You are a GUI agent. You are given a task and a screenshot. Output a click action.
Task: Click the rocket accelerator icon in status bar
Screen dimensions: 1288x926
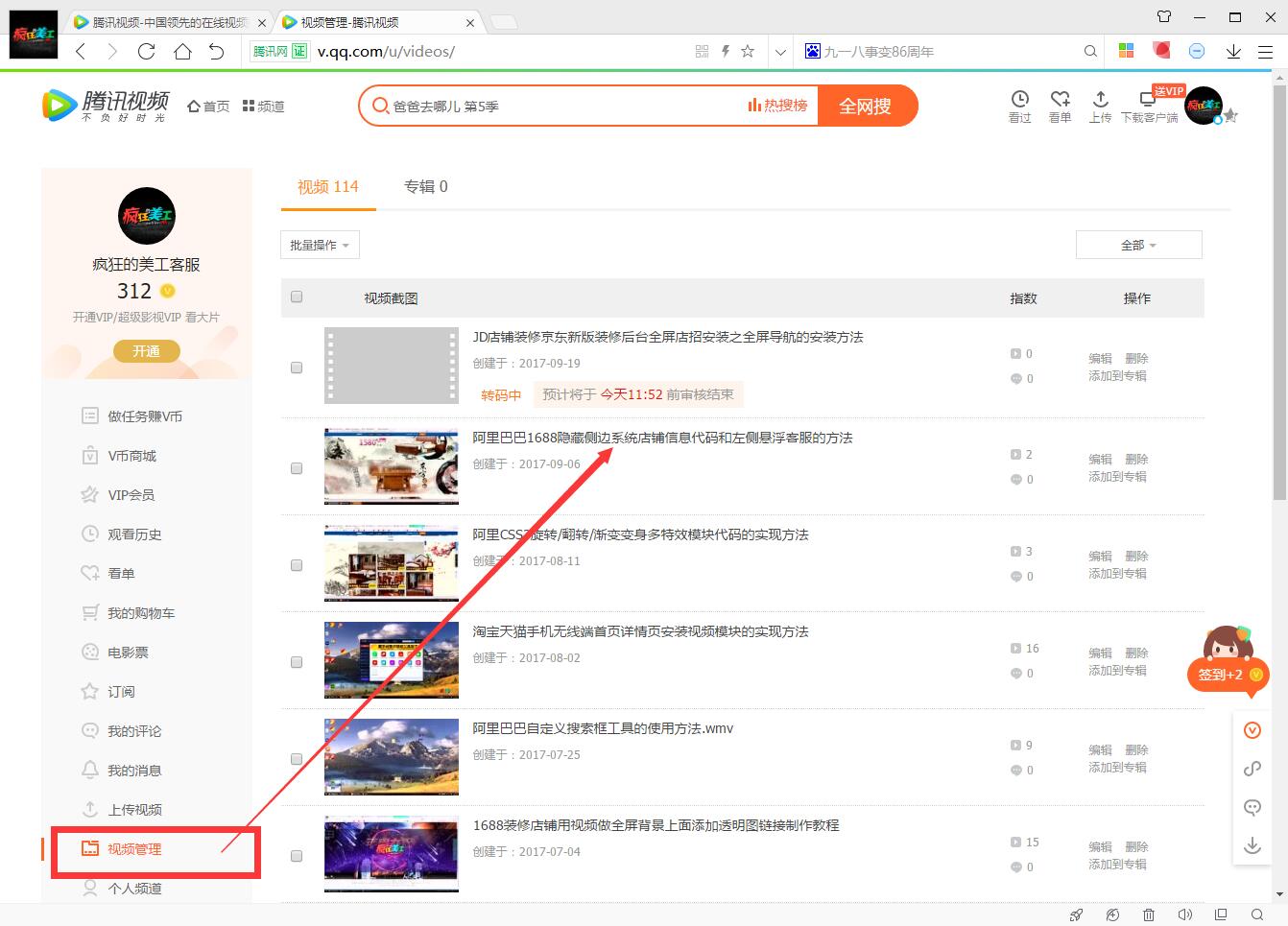[1076, 914]
